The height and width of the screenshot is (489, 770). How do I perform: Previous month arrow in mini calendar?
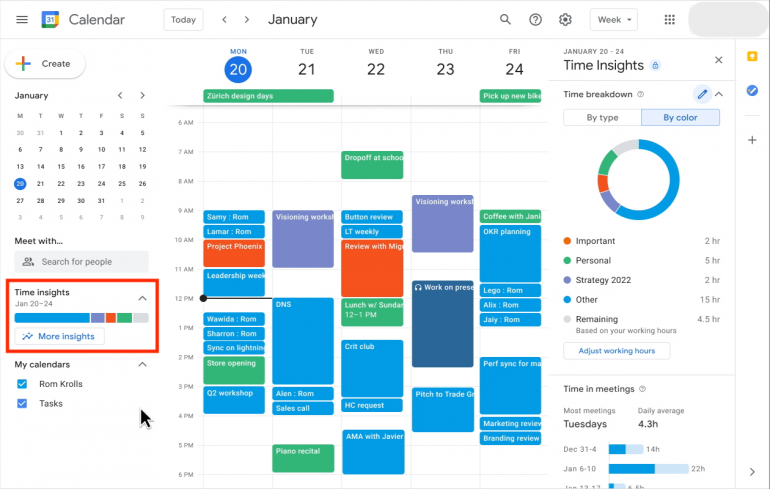[x=120, y=95]
